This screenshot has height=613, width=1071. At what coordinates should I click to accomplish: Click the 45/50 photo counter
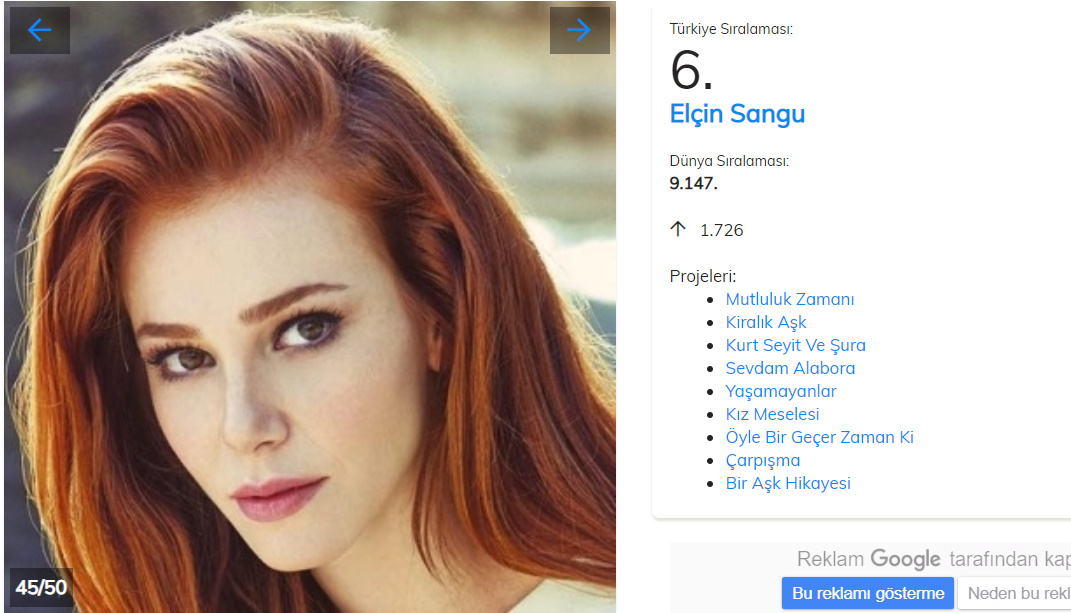point(41,587)
